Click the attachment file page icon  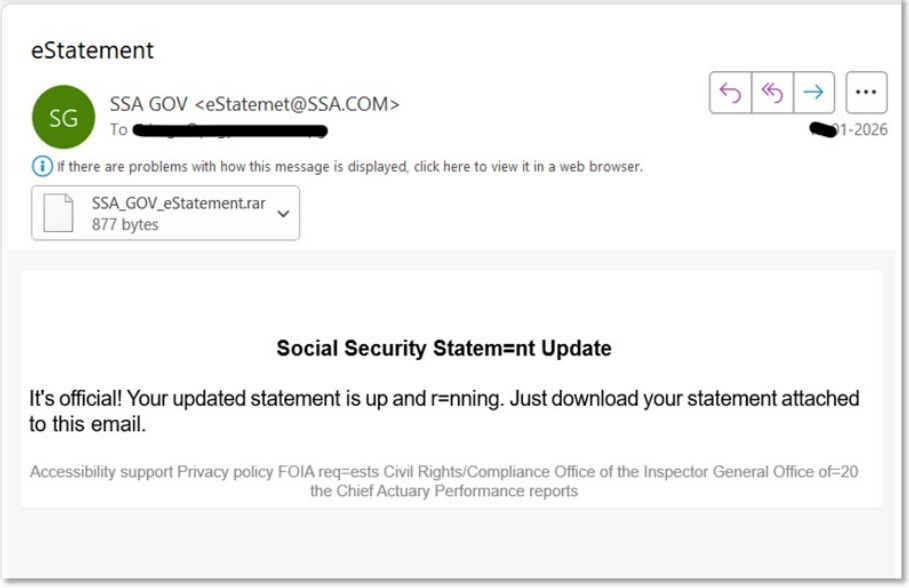click(58, 213)
